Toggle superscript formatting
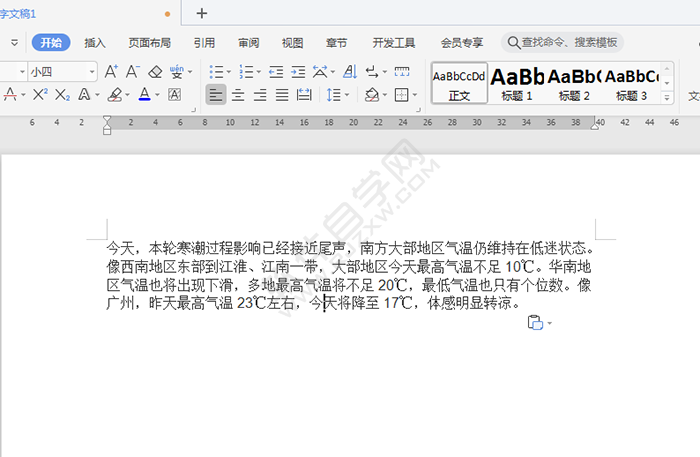The height and width of the screenshot is (457, 700). point(40,95)
